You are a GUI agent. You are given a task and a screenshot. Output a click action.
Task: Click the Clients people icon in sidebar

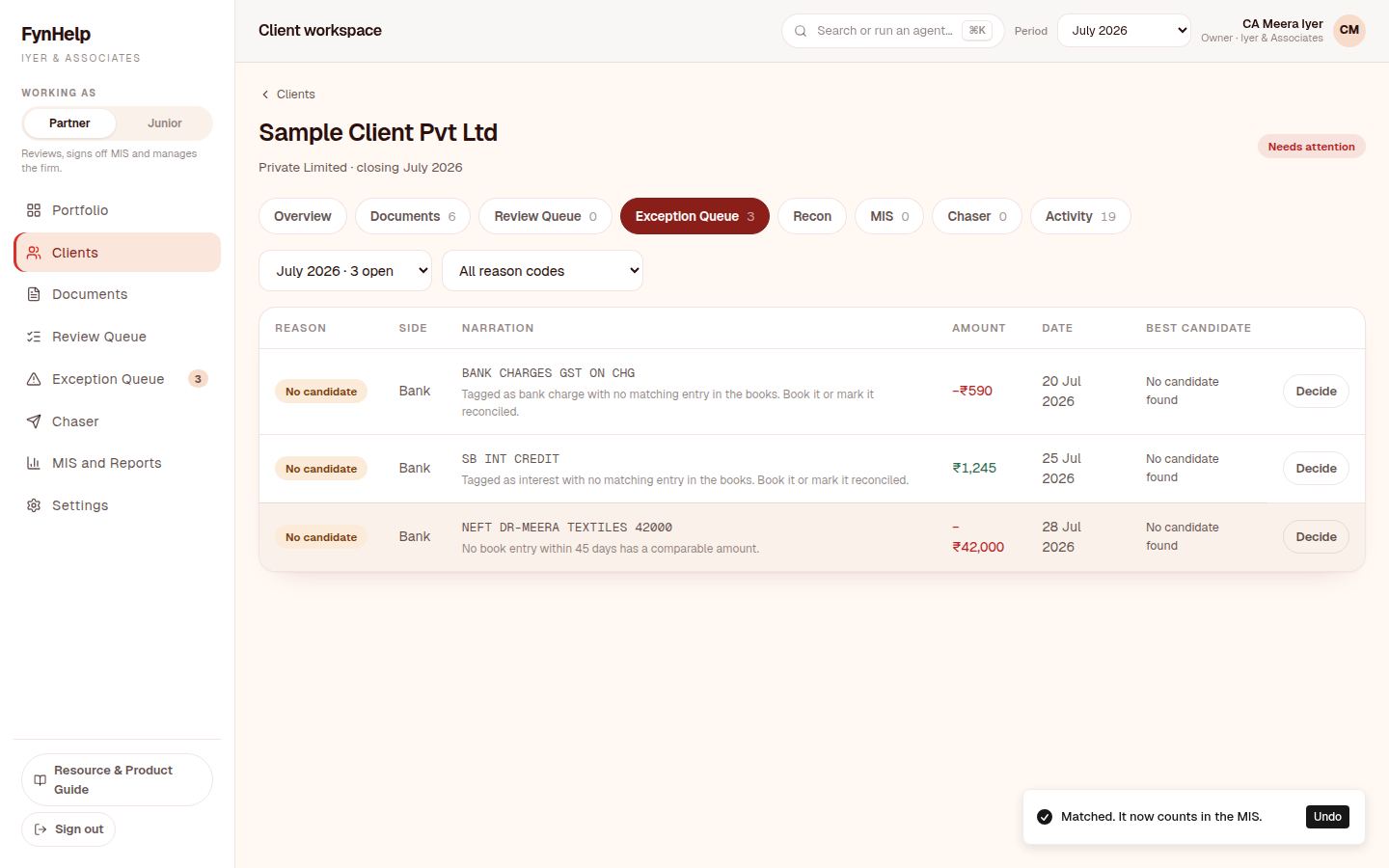coord(34,253)
